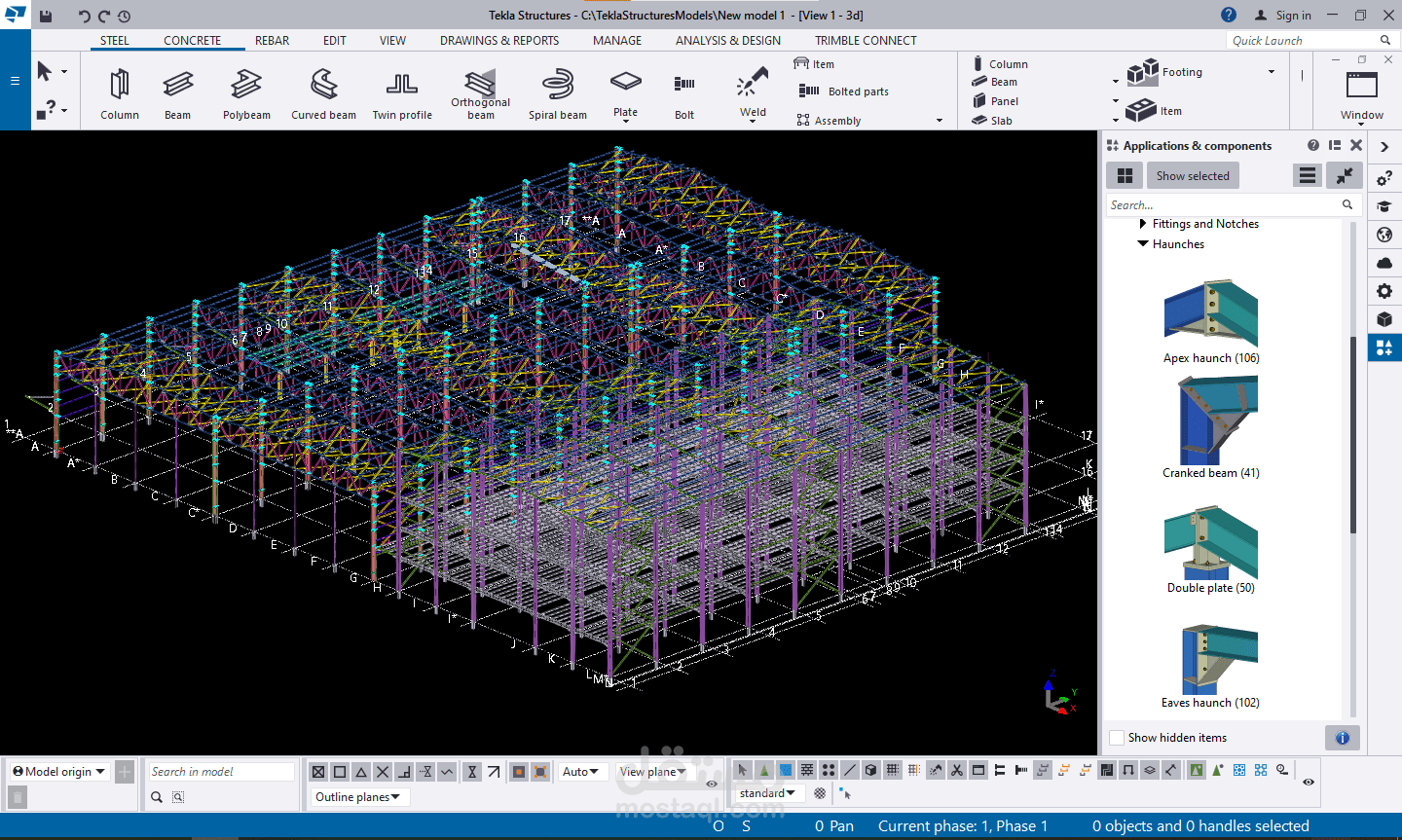Select the Spiral beam tool
The height and width of the screenshot is (840, 1402).
coord(558,93)
